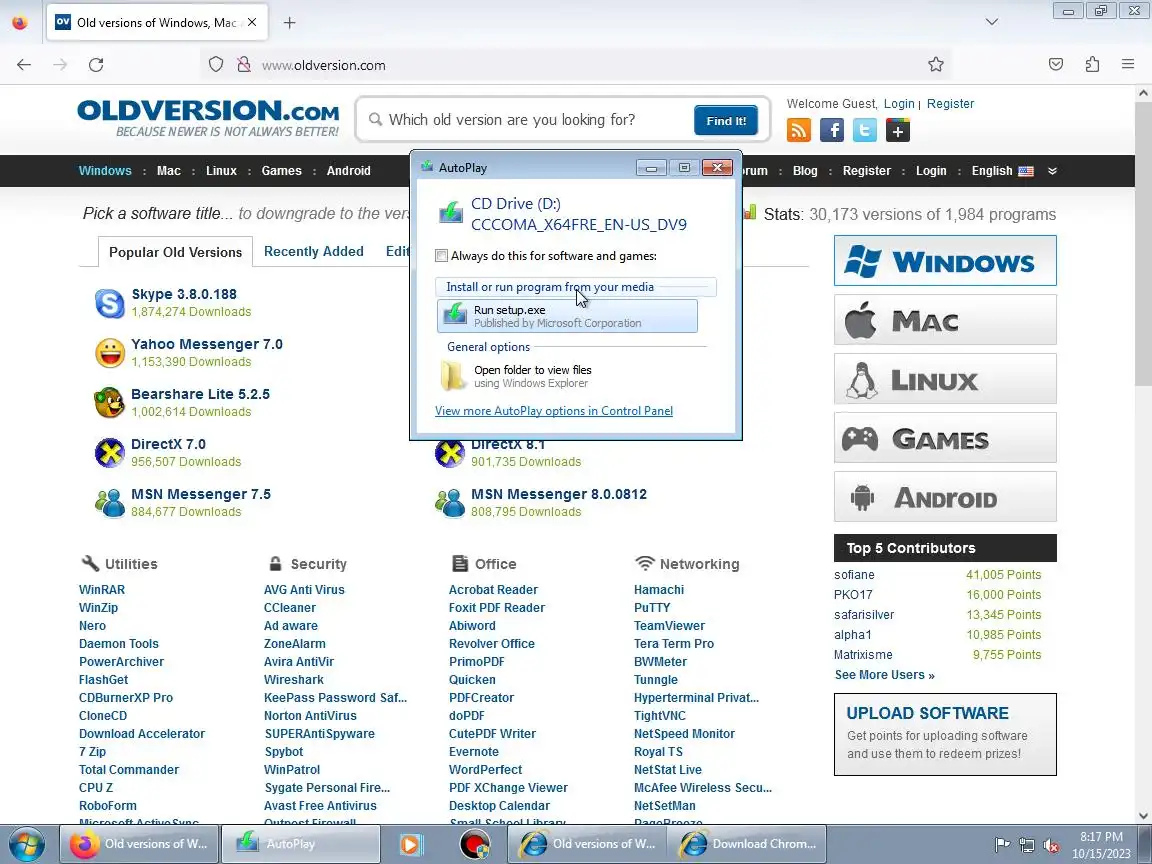Click the large Mac category banner
This screenshot has height=864, width=1152.
(946, 320)
